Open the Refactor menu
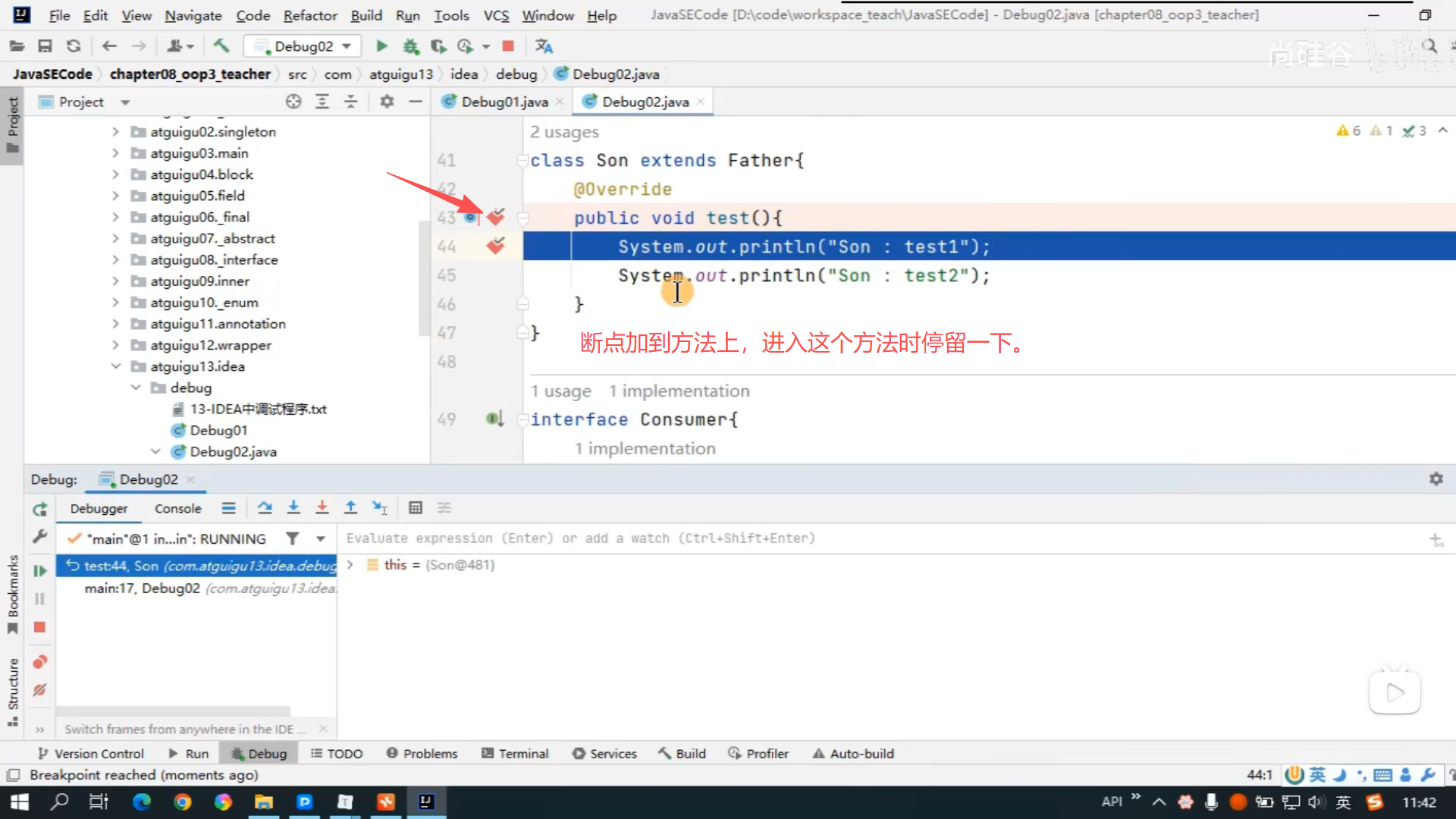The width and height of the screenshot is (1456, 819). [309, 15]
